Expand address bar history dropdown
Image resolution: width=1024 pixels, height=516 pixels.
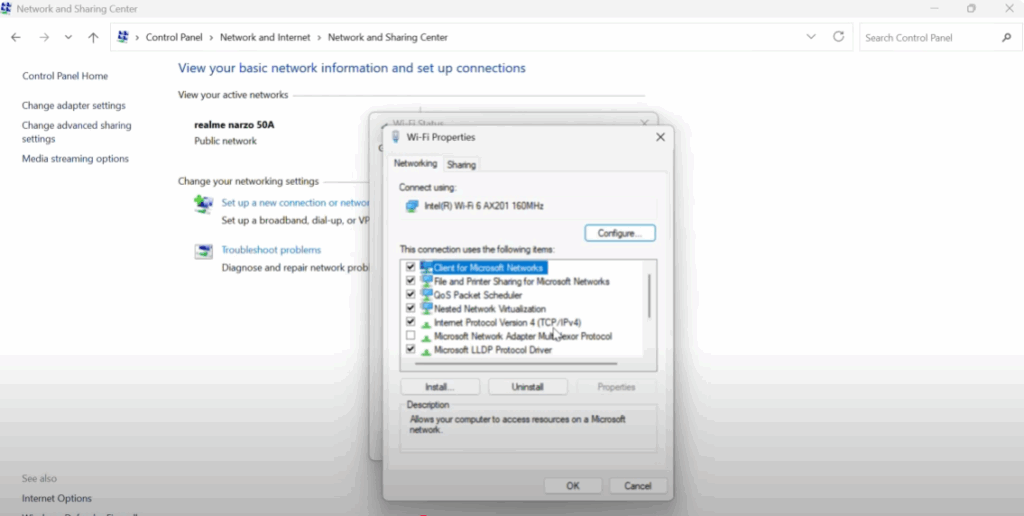(811, 37)
